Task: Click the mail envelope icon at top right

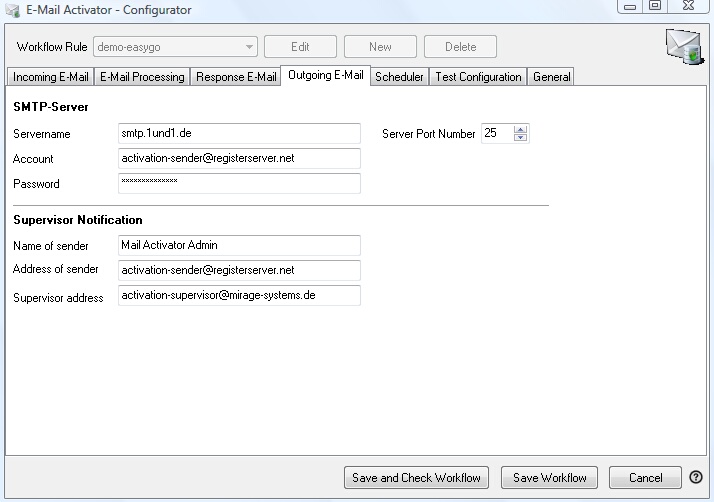Action: (684, 47)
